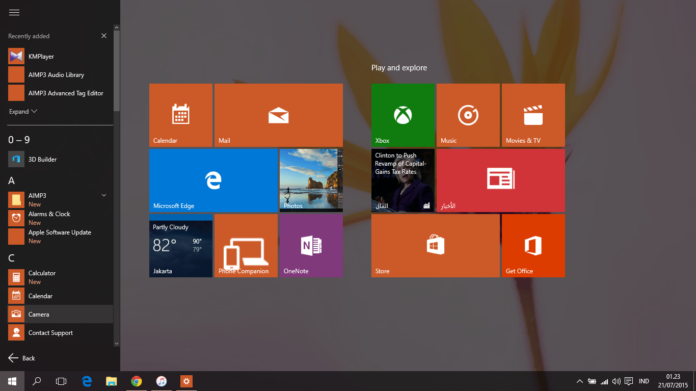Launch Apple Software Update
The width and height of the screenshot is (696, 391).
coord(60,237)
